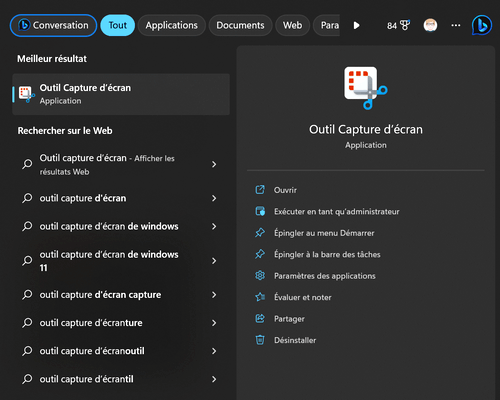Switch to the Applications filter tab
Screen dimensions: 500x400
171,25
